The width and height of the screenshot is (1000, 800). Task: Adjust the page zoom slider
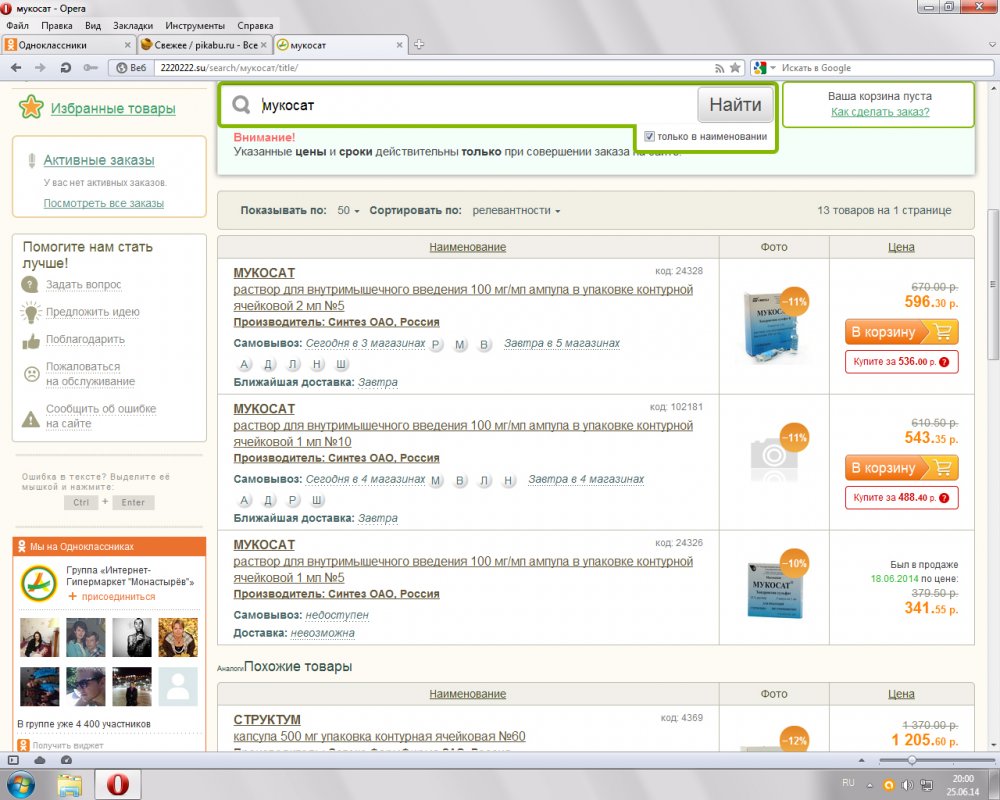pos(912,760)
